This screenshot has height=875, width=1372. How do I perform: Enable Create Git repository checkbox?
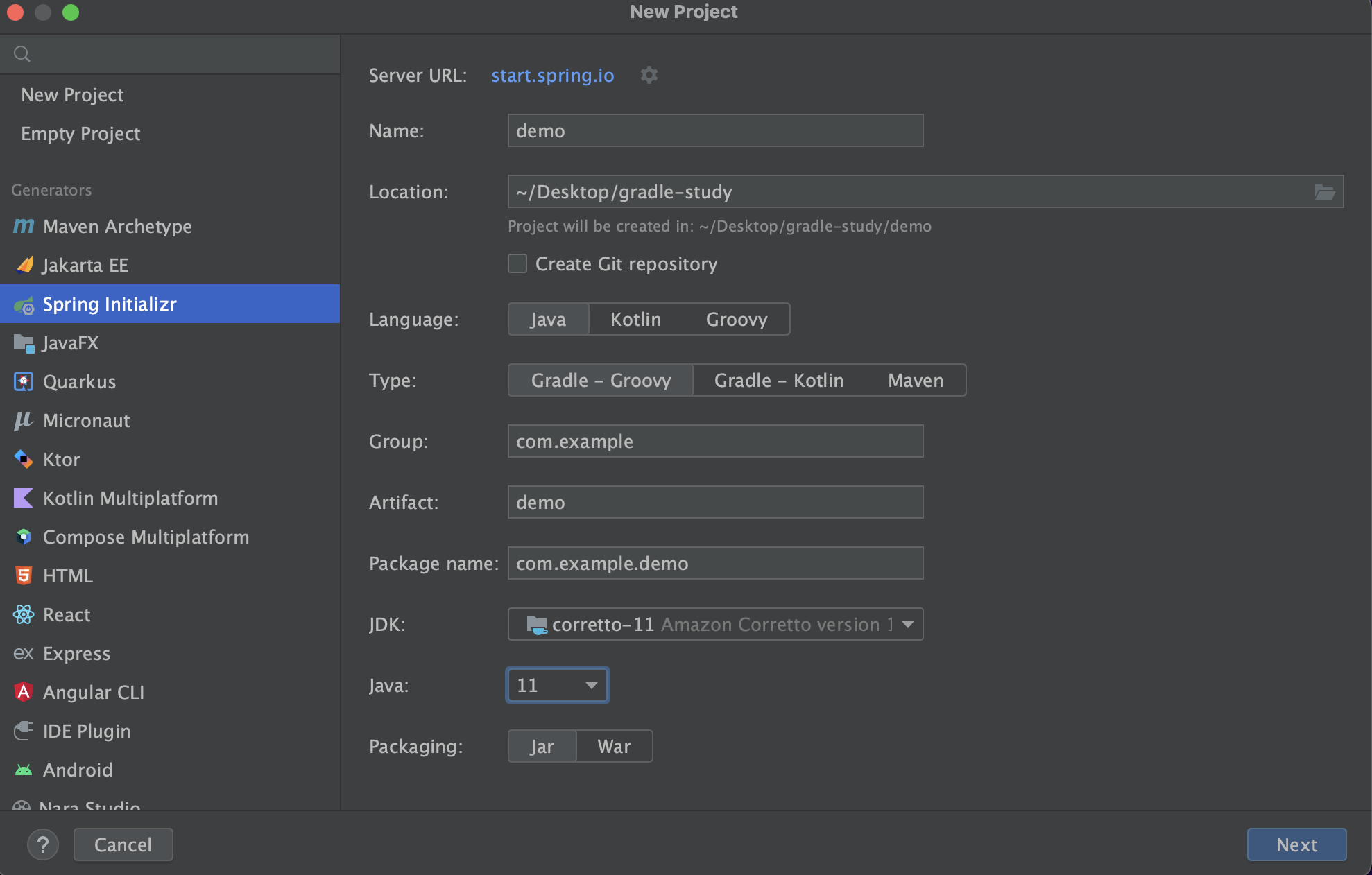click(517, 263)
